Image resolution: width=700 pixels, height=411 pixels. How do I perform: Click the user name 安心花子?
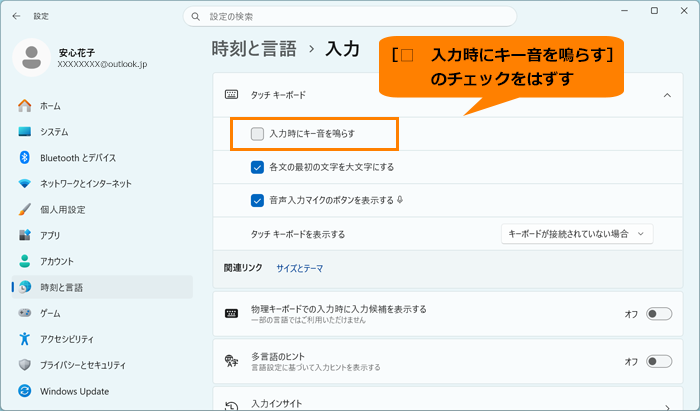pos(76,53)
